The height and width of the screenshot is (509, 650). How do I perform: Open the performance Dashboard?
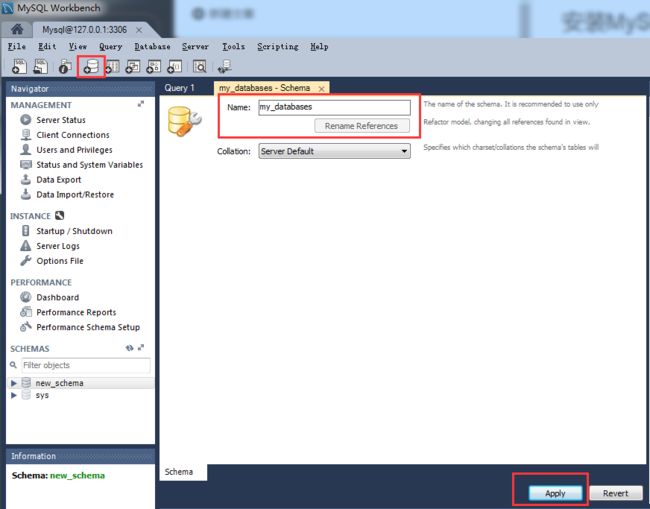tap(58, 297)
